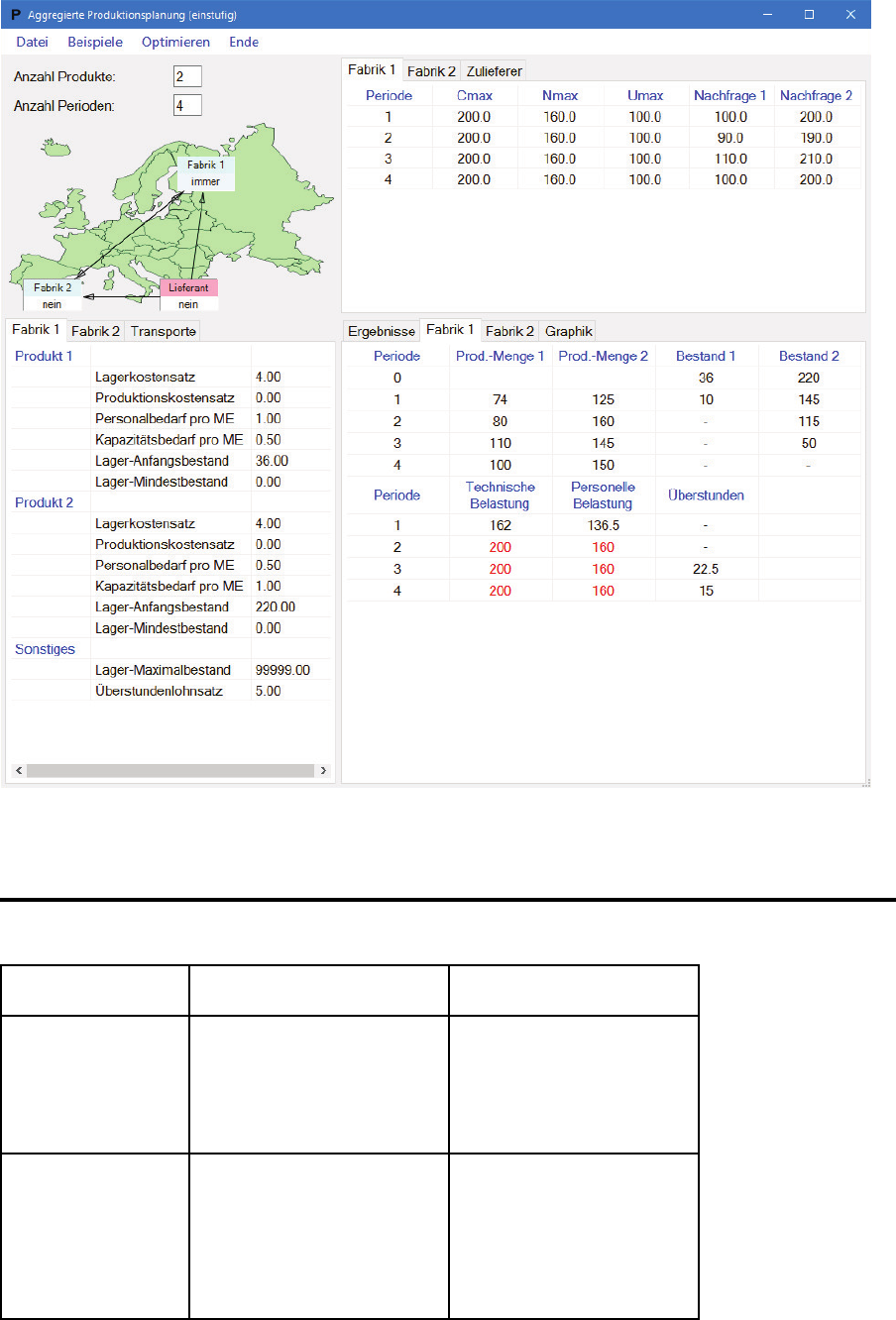Viewport: 896px width, 1320px height.
Task: Open the Optimieren menu
Action: (175, 42)
